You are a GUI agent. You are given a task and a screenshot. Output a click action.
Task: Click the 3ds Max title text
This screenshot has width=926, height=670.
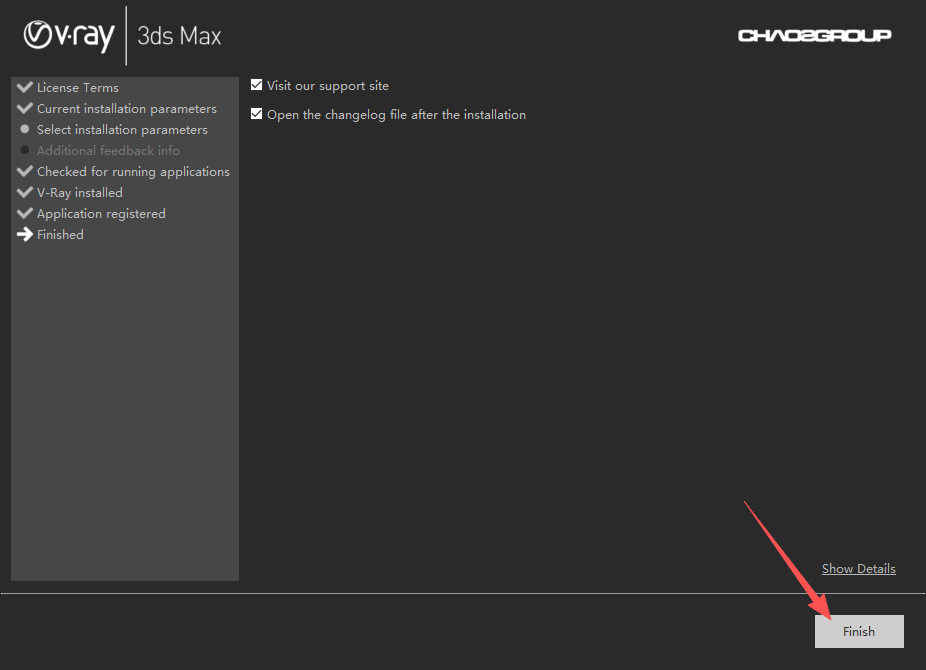180,36
